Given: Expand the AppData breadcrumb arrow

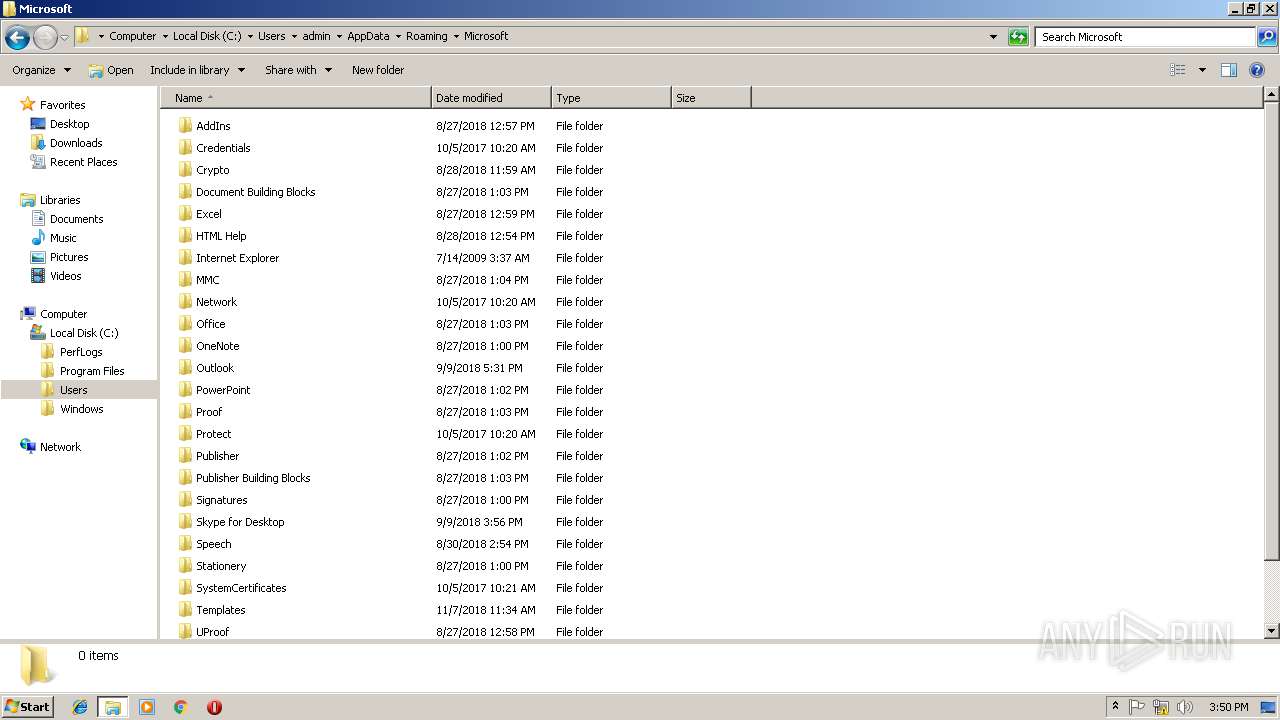Looking at the screenshot, I should (398, 36).
